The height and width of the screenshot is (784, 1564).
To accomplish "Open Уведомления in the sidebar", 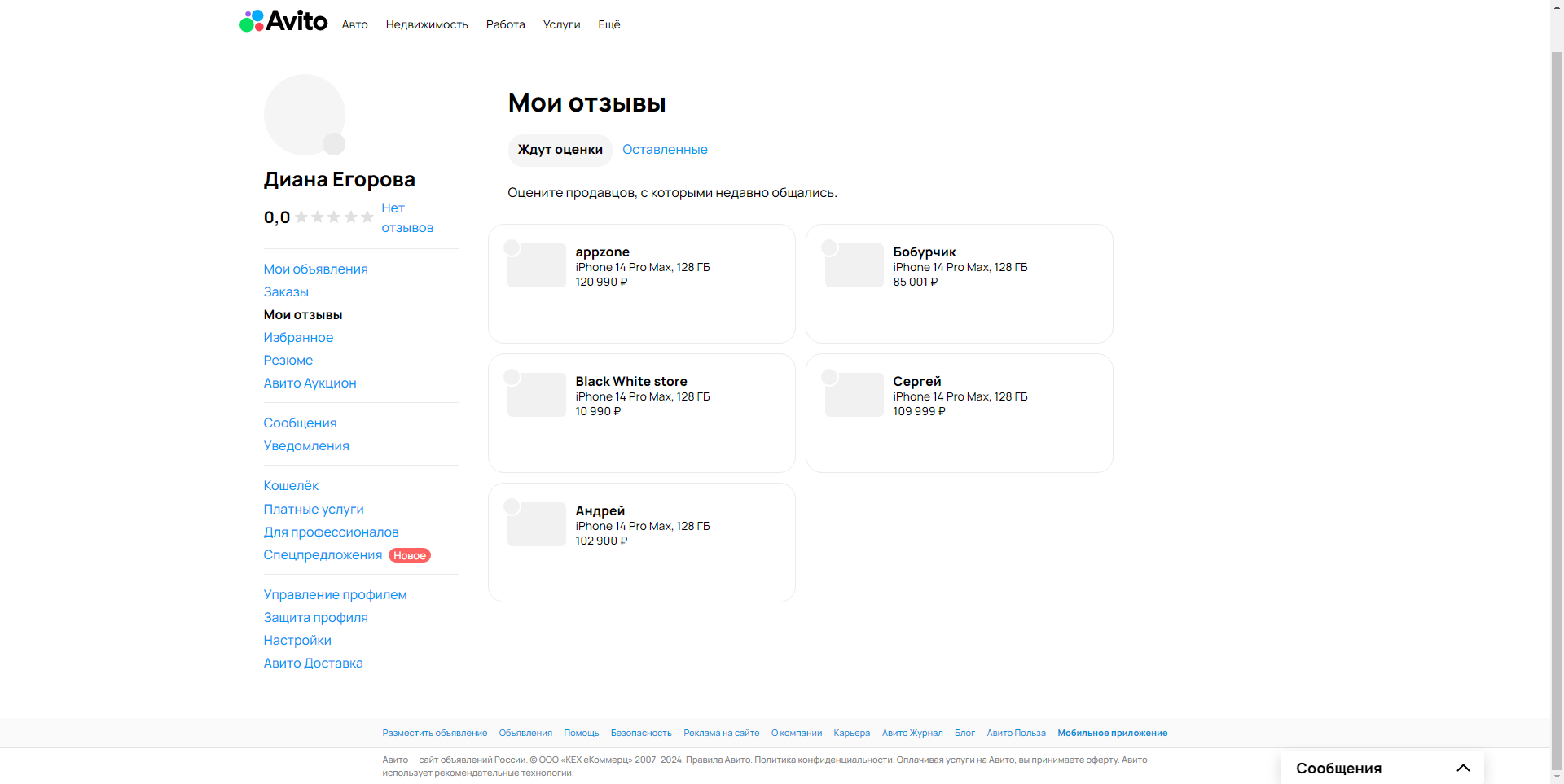I will click(306, 446).
